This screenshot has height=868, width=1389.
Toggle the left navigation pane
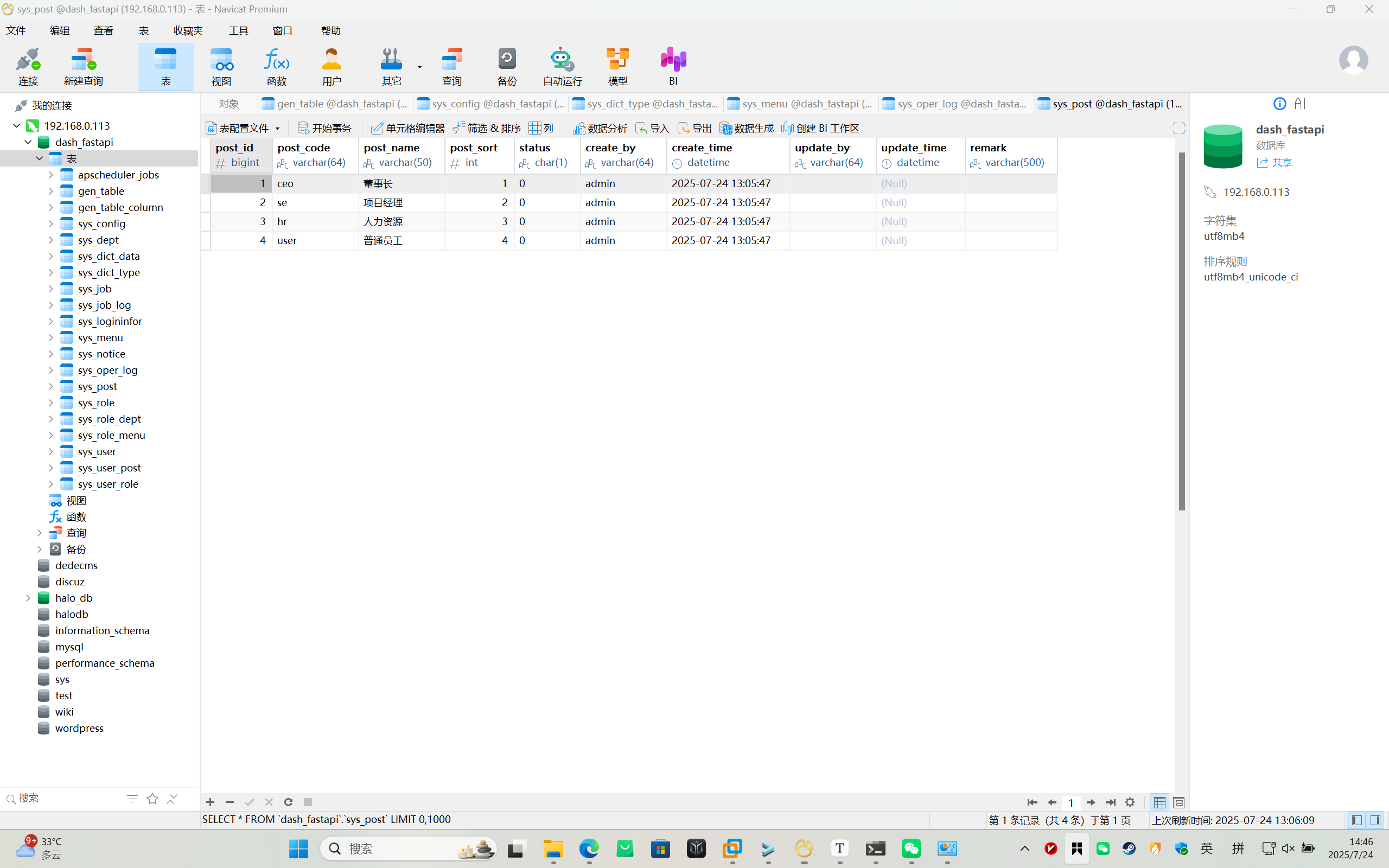1356,820
